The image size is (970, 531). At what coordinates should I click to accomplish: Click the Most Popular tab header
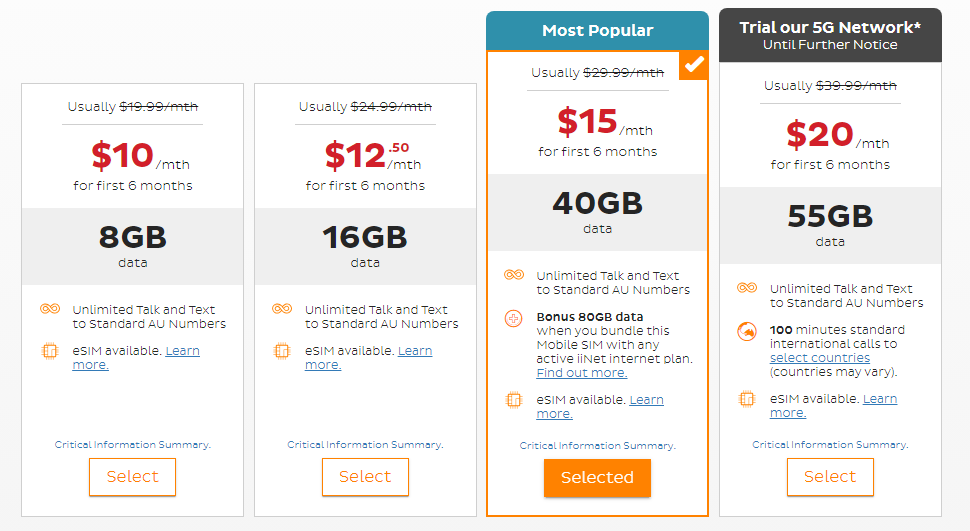point(597,31)
